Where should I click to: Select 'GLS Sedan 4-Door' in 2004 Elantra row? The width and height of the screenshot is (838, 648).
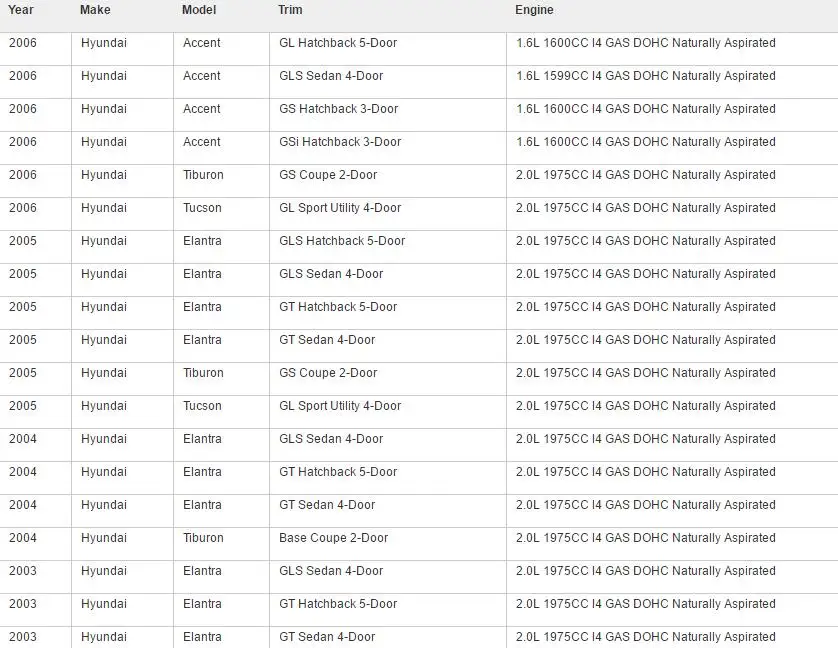[x=331, y=439]
